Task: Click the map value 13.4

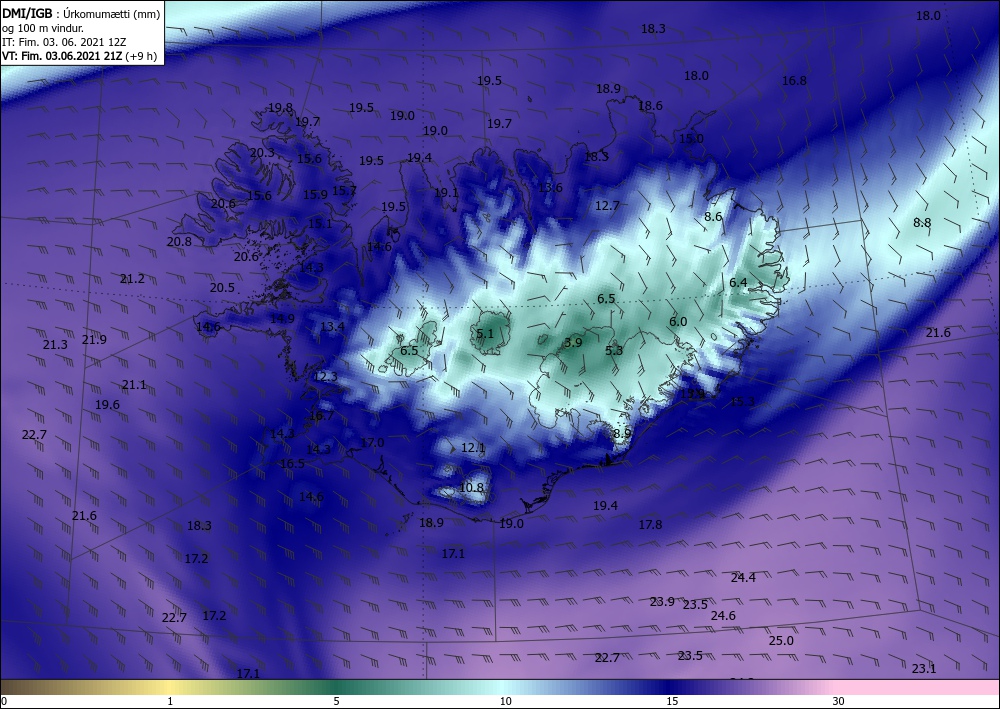Action: (x=332, y=327)
